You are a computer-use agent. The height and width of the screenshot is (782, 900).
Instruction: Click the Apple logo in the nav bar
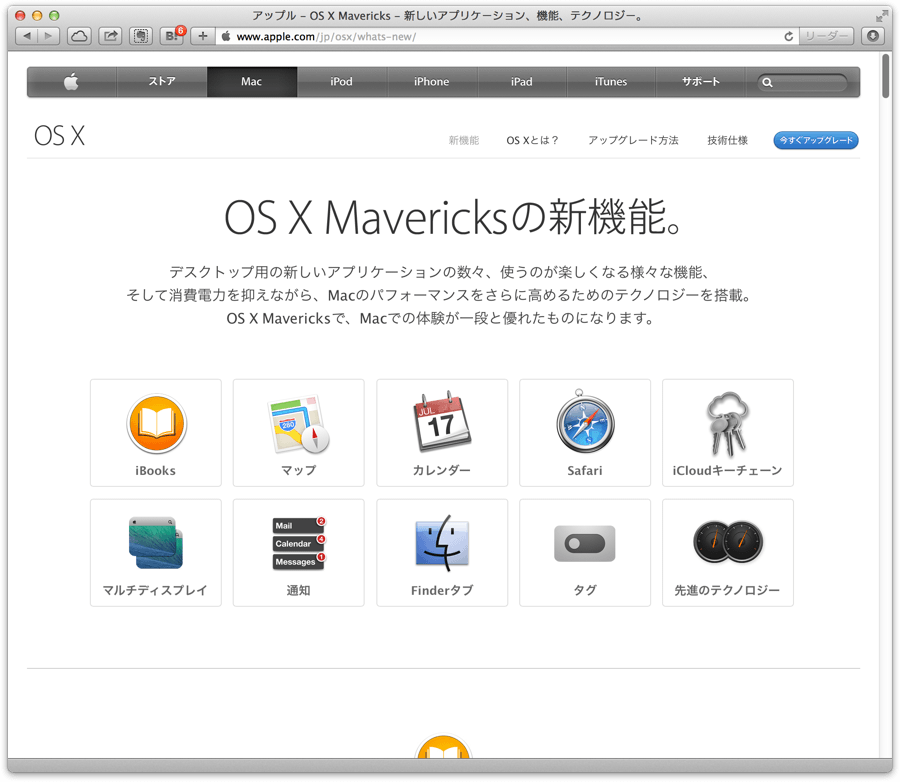click(x=72, y=82)
